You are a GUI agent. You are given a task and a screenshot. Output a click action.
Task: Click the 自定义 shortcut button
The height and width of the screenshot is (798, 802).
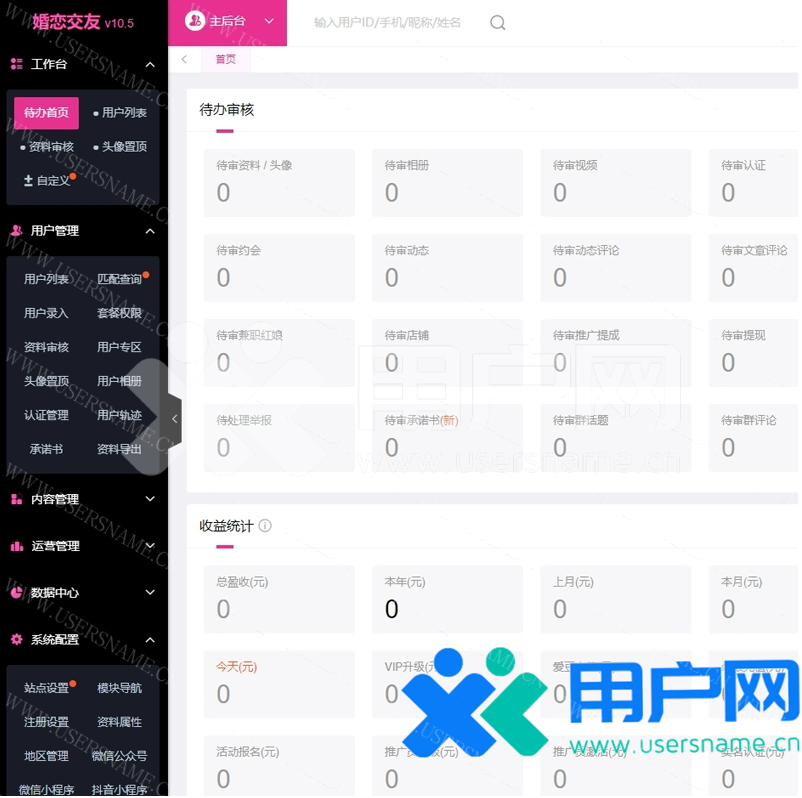point(47,181)
